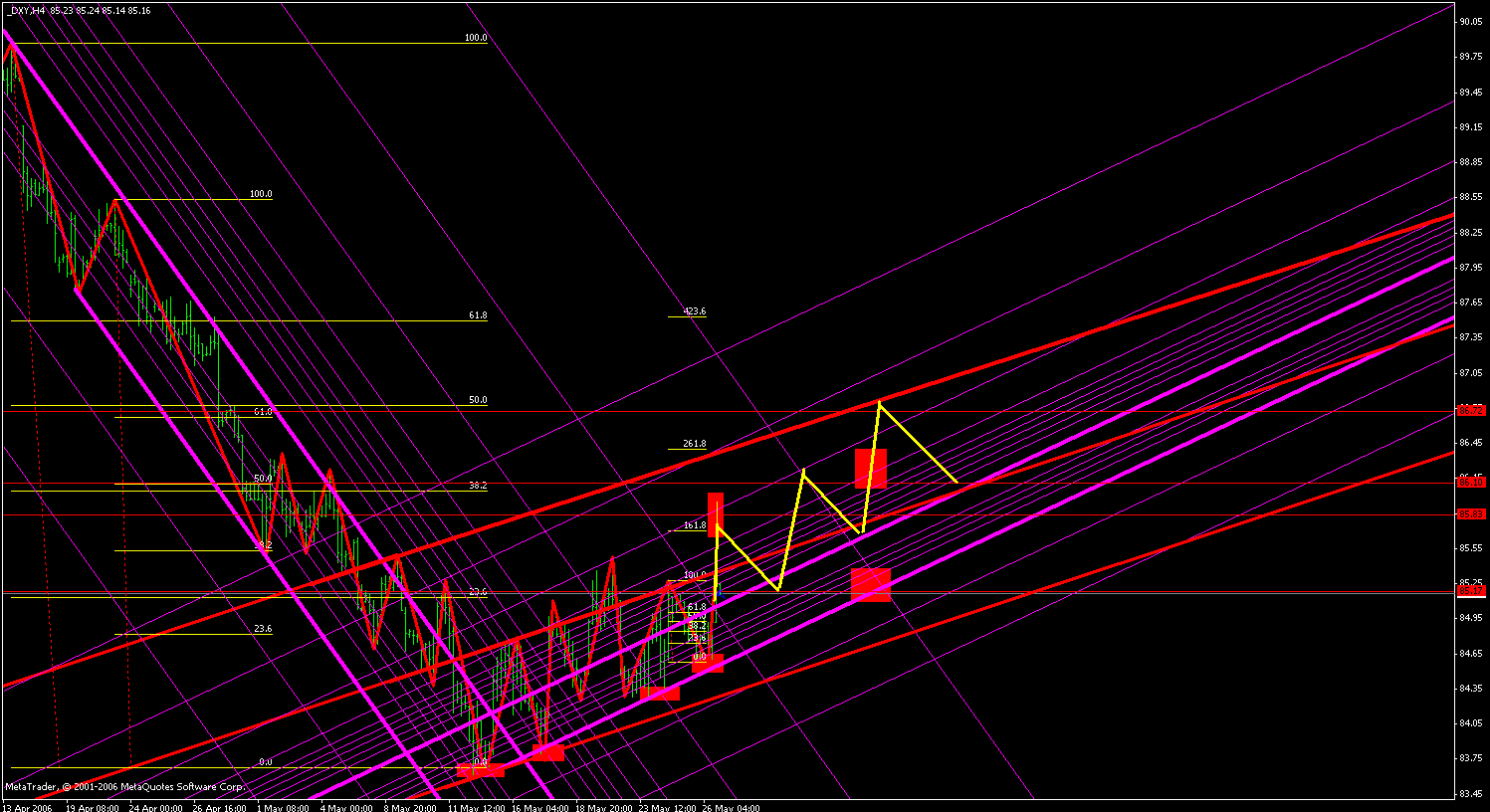Click the 1 May 08:00 time label
The image size is (1490, 812).
(x=284, y=807)
